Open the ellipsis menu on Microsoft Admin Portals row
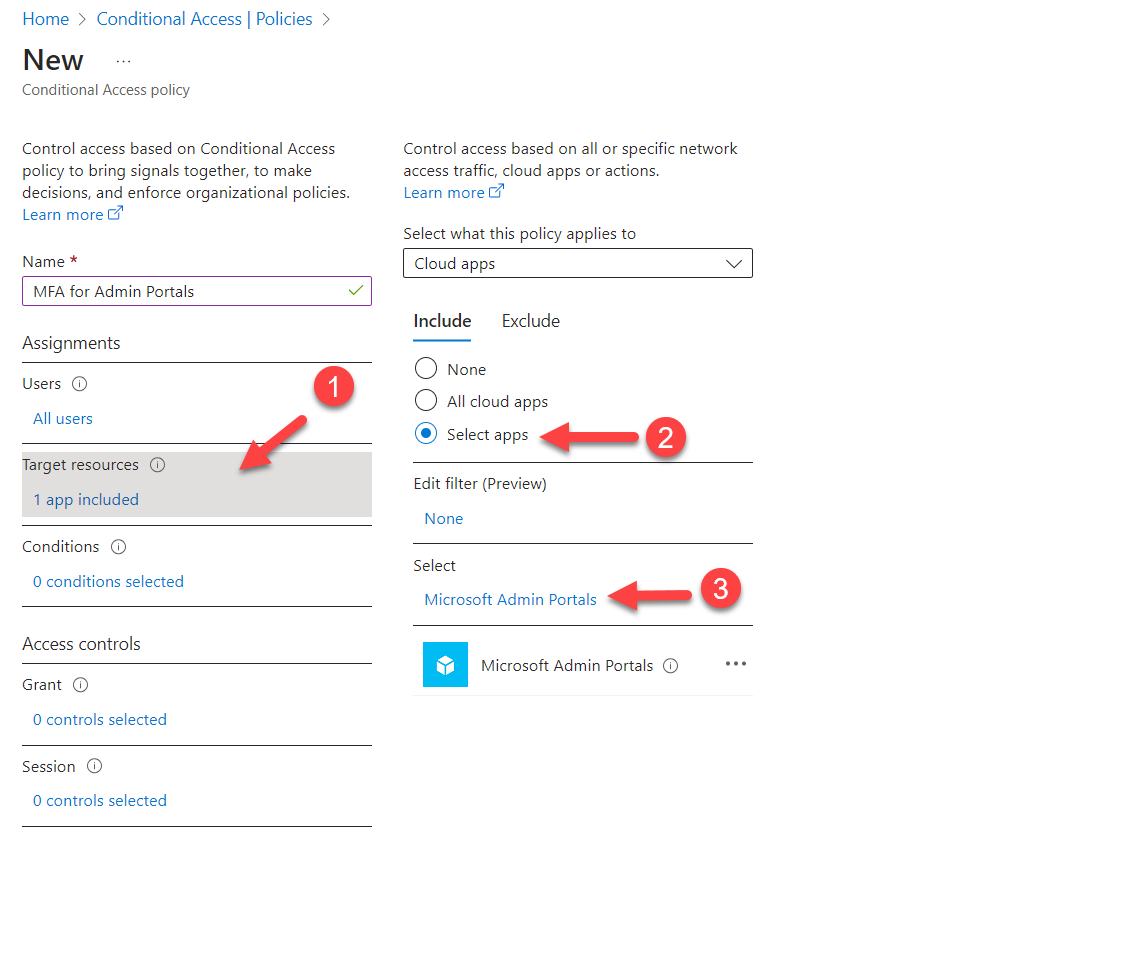 click(x=735, y=664)
